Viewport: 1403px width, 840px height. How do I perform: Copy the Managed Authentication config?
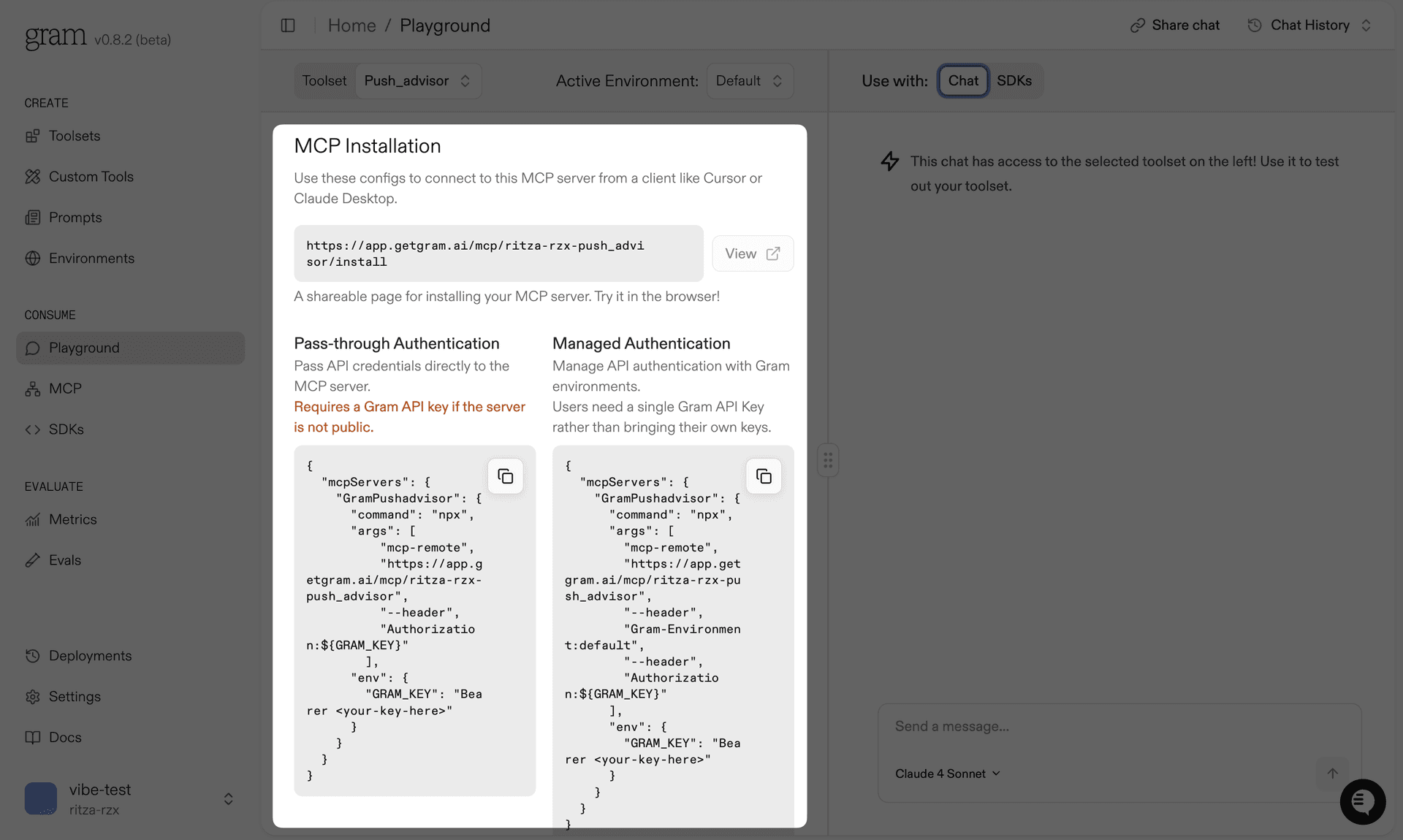tap(764, 476)
